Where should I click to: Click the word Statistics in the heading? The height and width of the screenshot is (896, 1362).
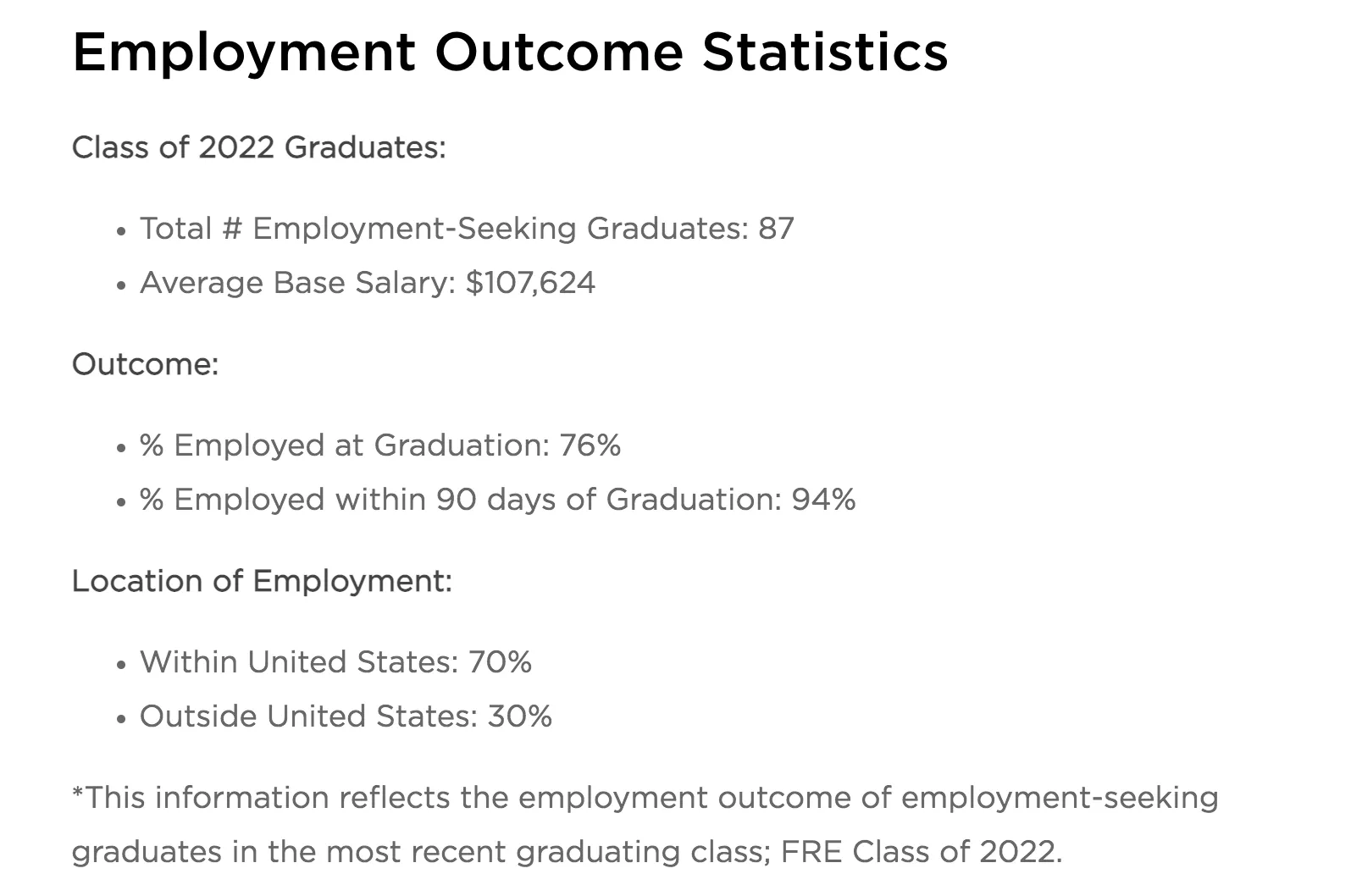point(824,53)
